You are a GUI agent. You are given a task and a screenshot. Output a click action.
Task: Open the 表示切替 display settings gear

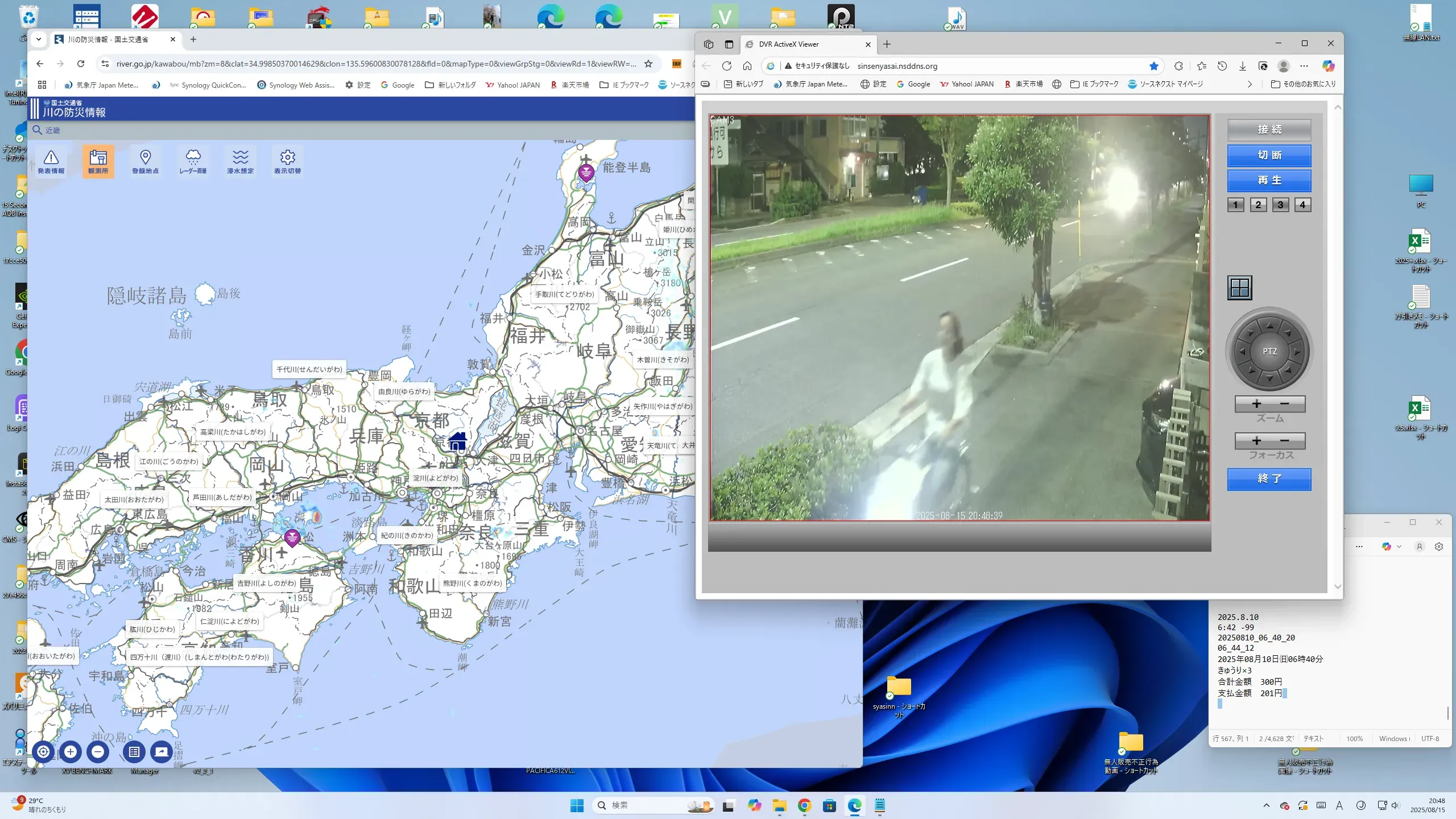coord(287,162)
